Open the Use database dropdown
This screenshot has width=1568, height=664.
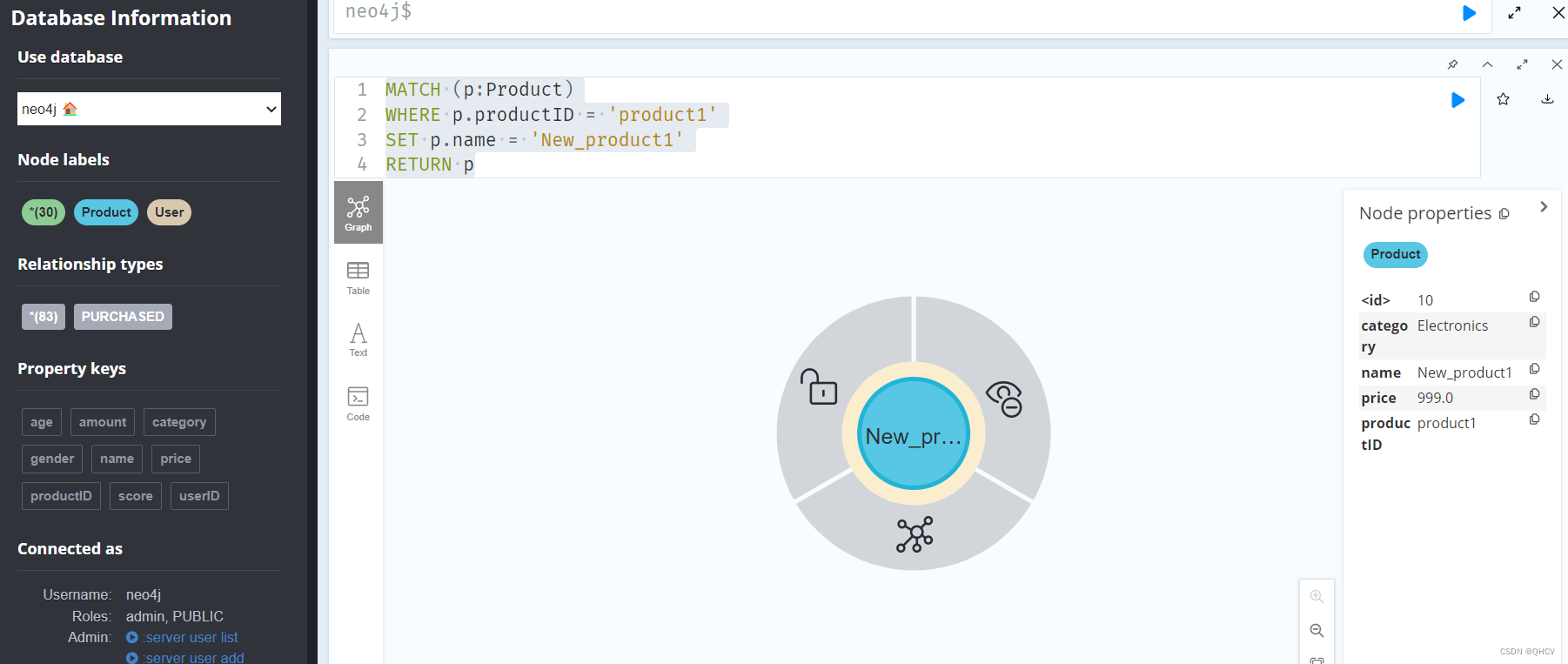point(149,109)
